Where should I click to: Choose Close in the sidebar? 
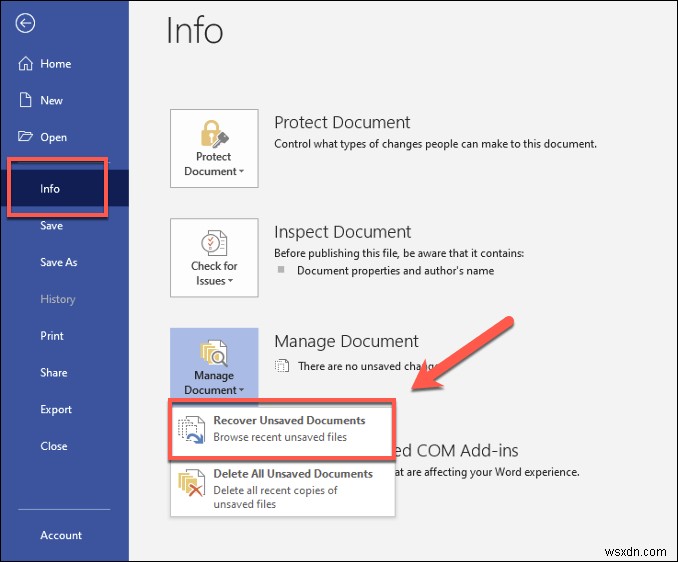click(x=64, y=446)
